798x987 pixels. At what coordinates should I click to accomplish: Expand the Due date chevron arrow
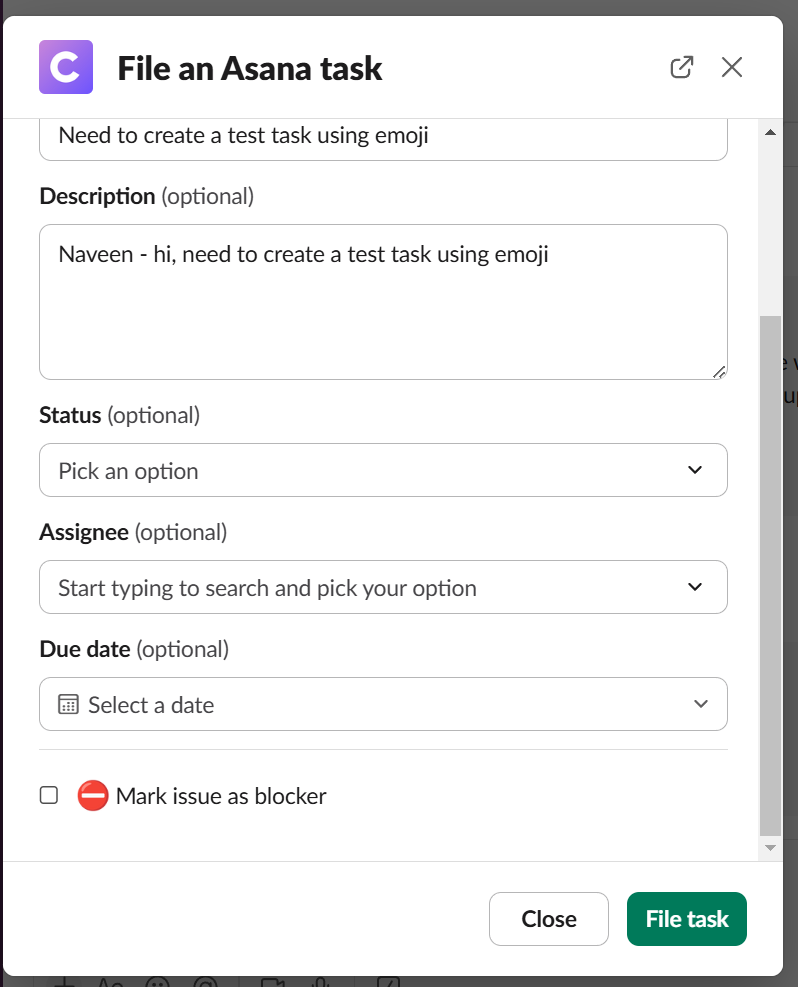pos(700,705)
